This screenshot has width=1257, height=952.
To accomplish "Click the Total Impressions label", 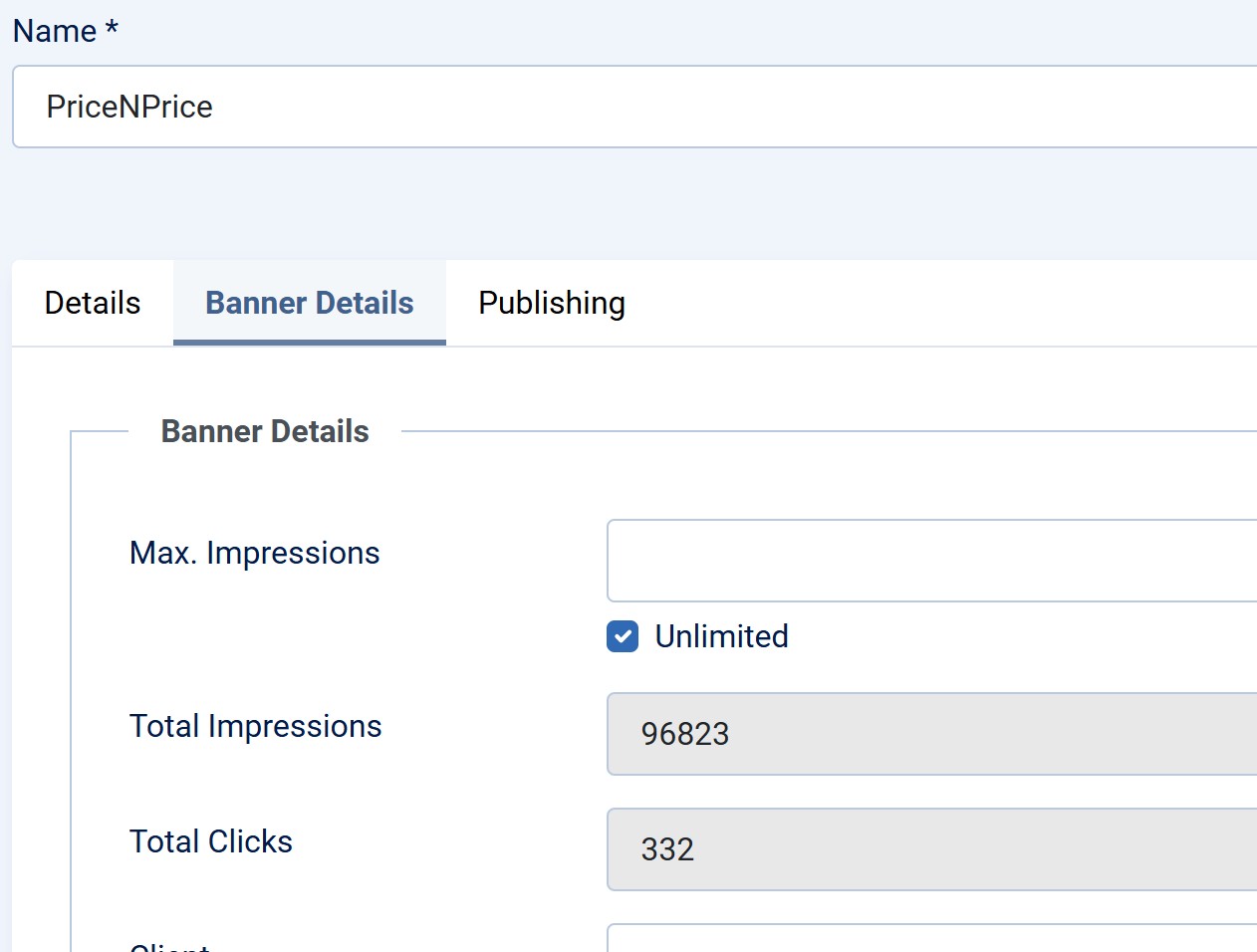I will 255,726.
